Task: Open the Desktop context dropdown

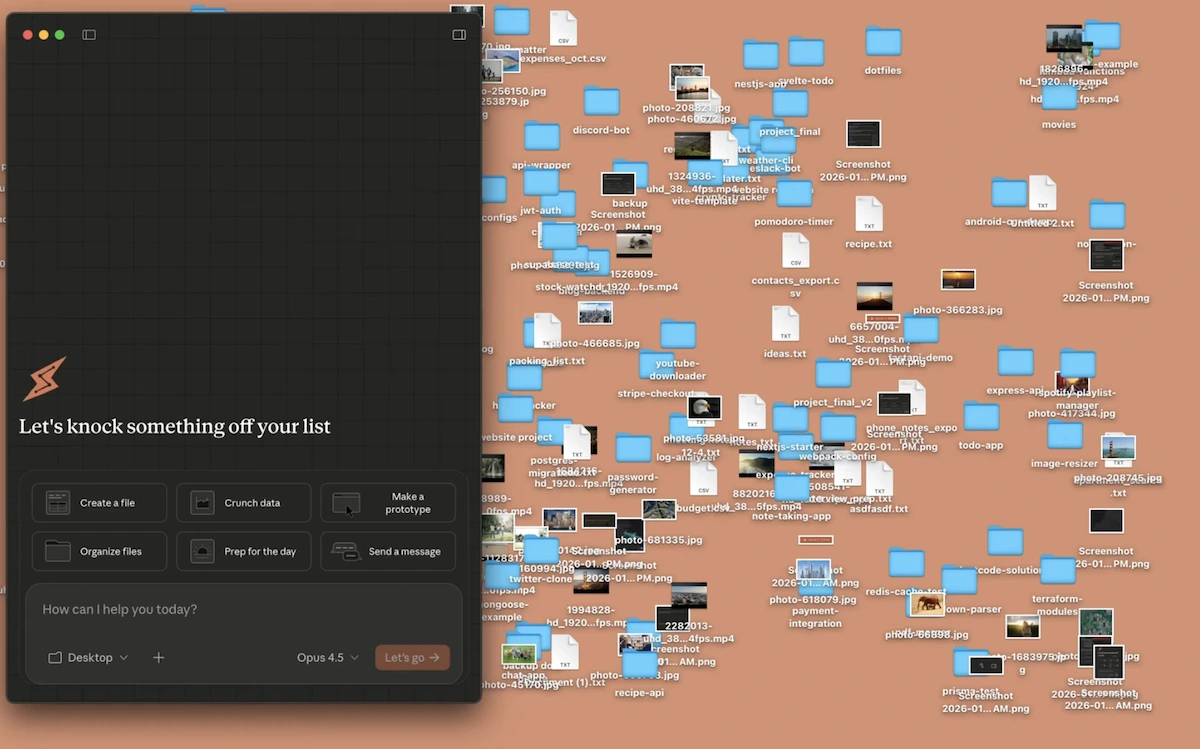Action: coord(87,657)
